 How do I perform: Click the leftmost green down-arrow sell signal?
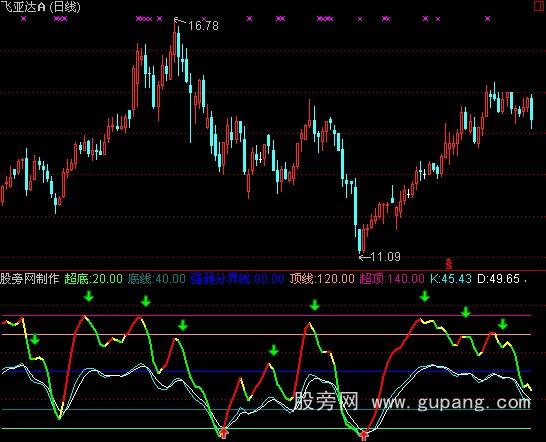click(34, 339)
